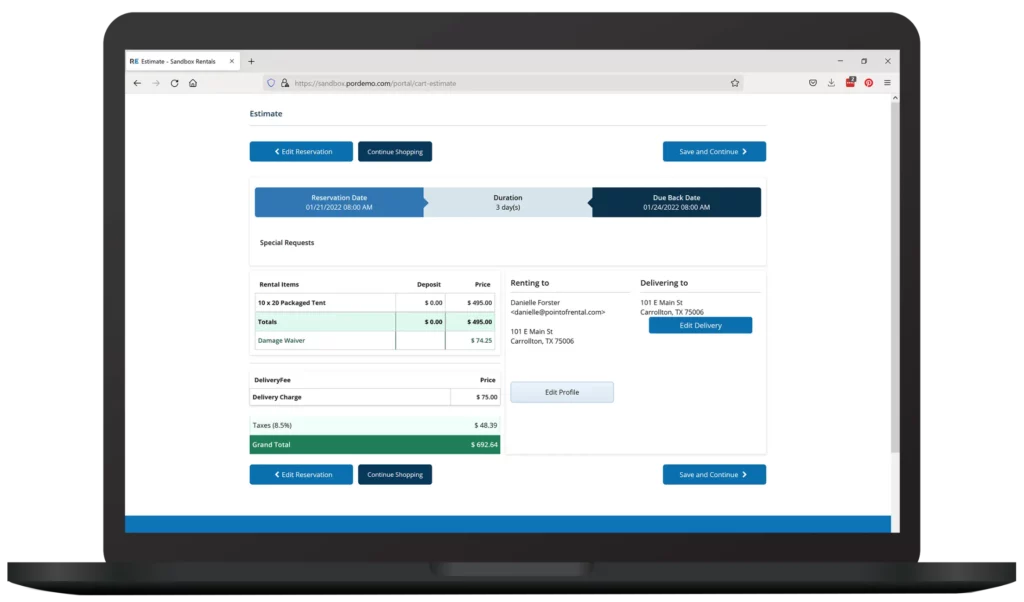Click the Special Requests label

(287, 242)
